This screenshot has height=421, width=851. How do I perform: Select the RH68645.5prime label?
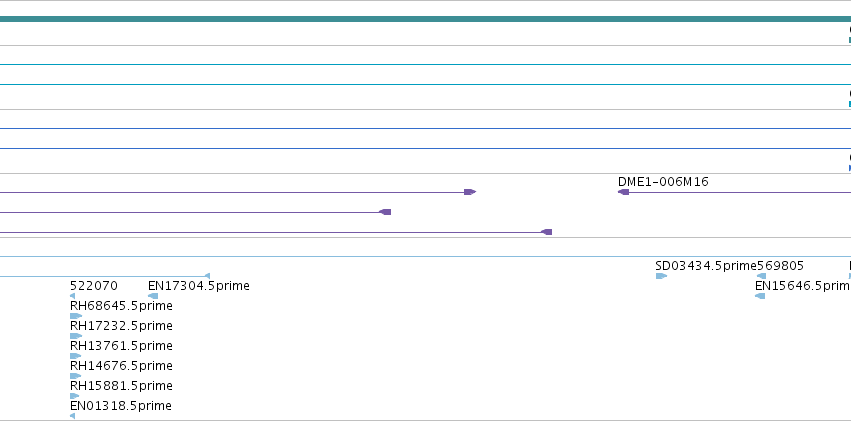pyautogui.click(x=121, y=306)
